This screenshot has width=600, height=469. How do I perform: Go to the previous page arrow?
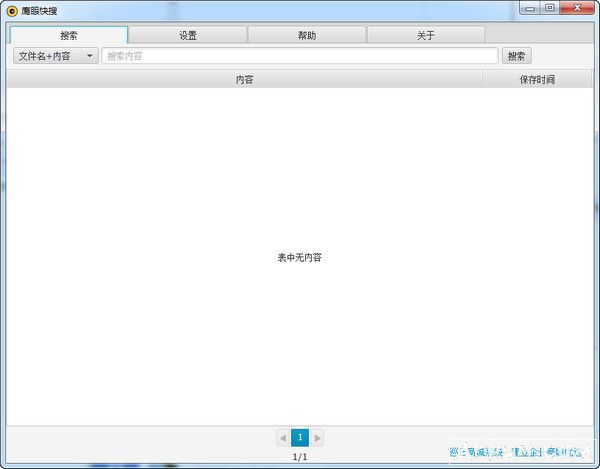(282, 438)
